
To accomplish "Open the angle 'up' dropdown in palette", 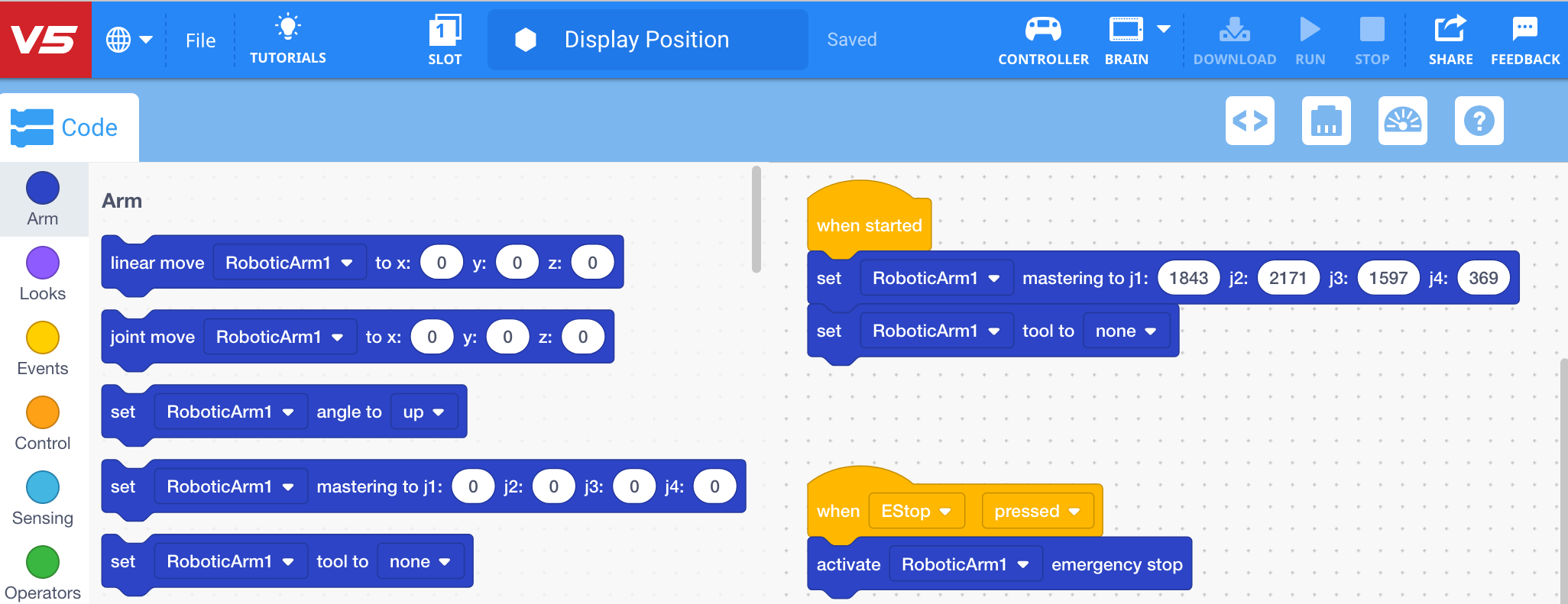I will (x=423, y=412).
